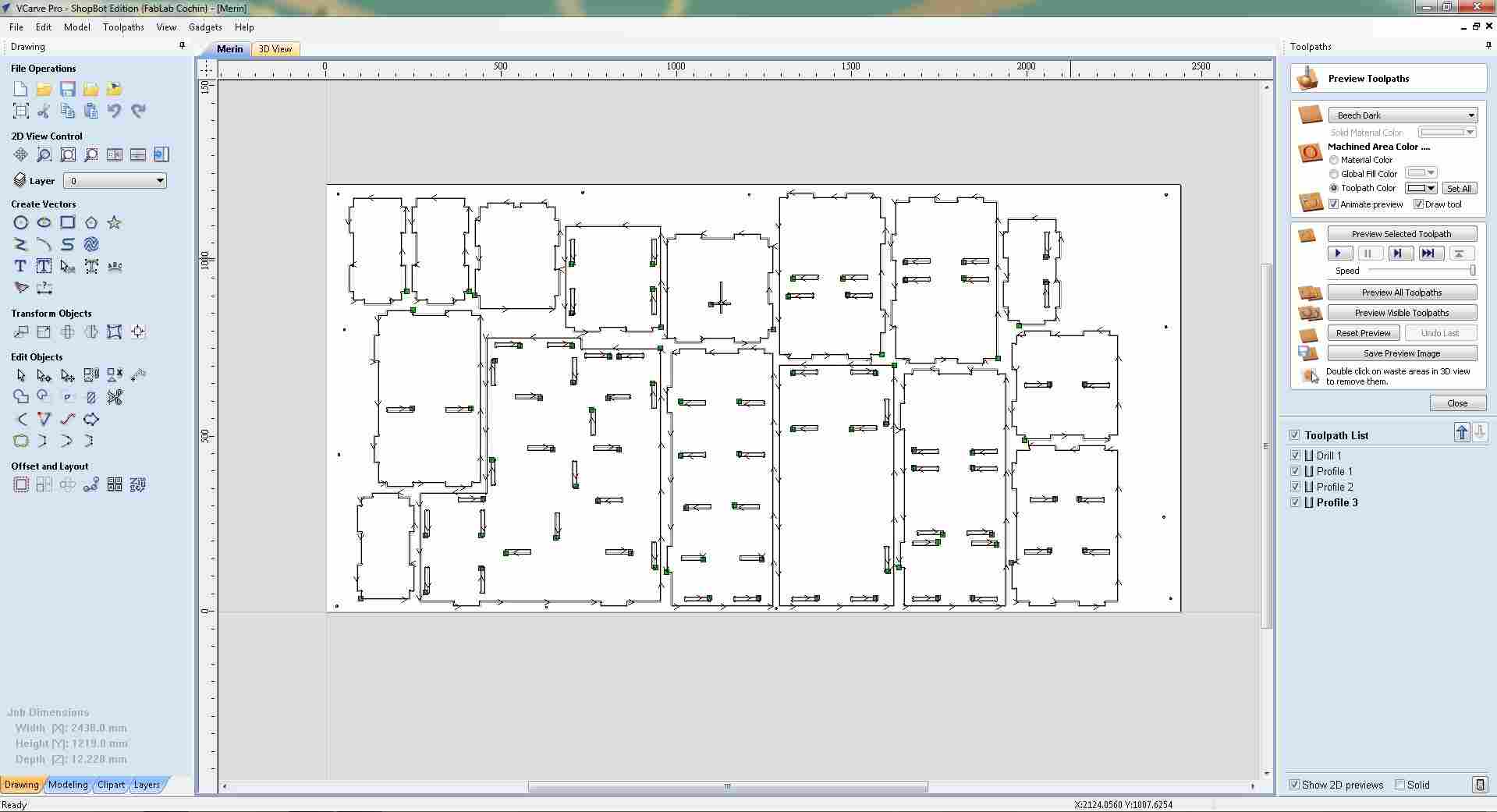Open the Draw Text tool

pos(20,266)
